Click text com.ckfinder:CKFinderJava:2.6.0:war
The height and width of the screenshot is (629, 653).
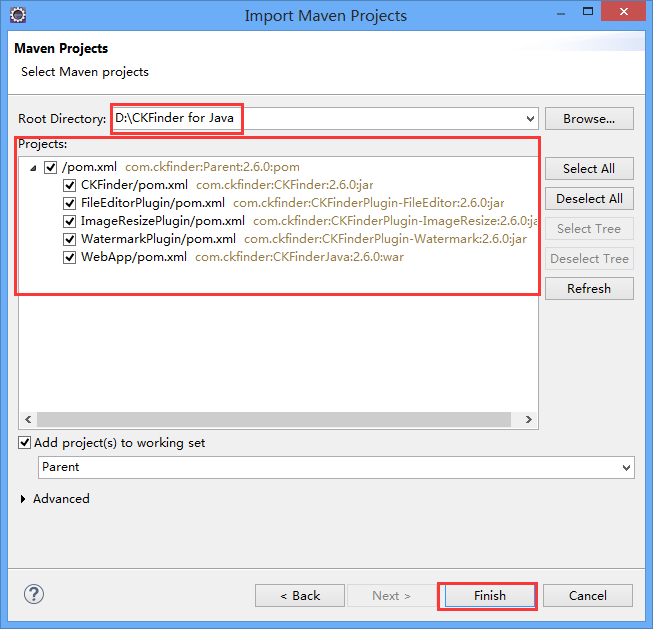click(x=299, y=257)
